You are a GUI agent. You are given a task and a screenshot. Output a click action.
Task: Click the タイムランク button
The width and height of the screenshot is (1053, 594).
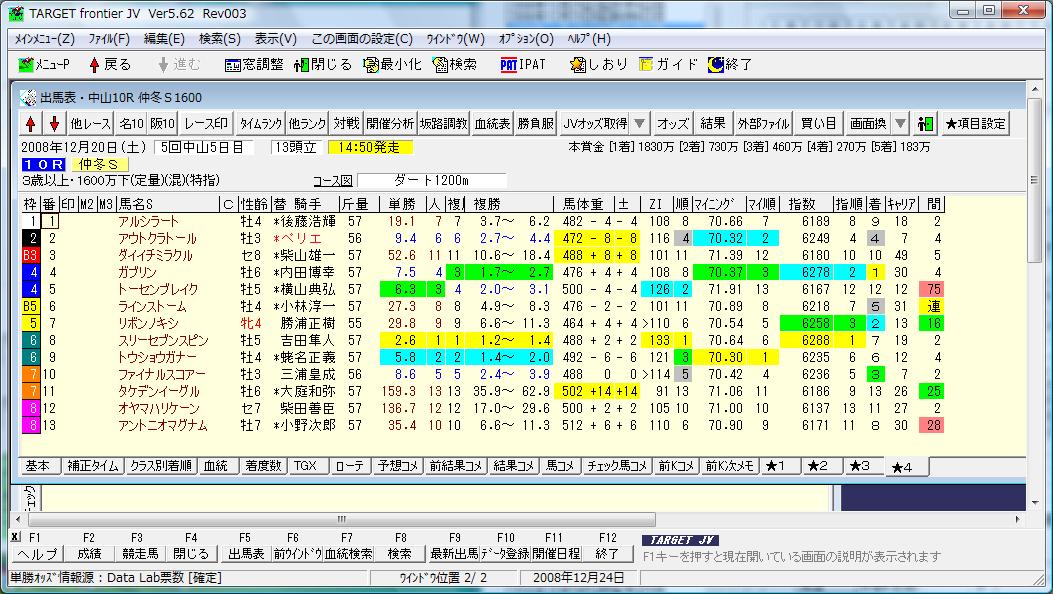pyautogui.click(x=261, y=123)
